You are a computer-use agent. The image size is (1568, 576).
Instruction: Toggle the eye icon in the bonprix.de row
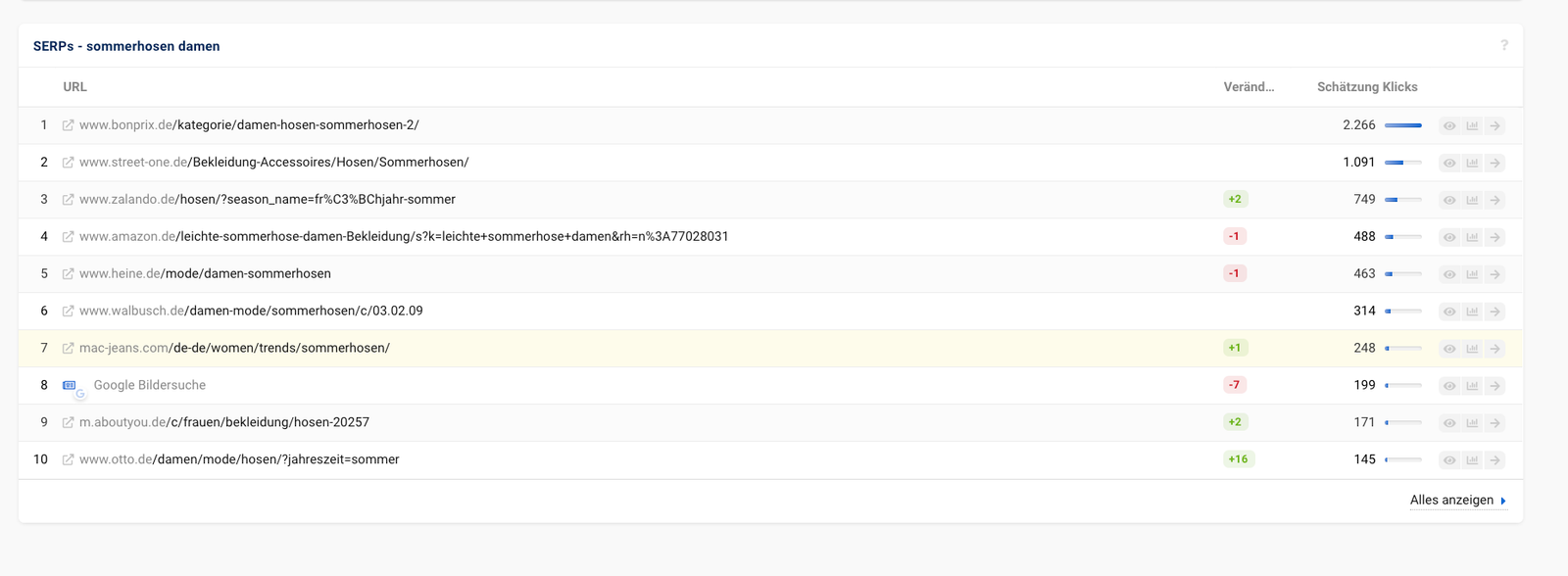(x=1449, y=125)
